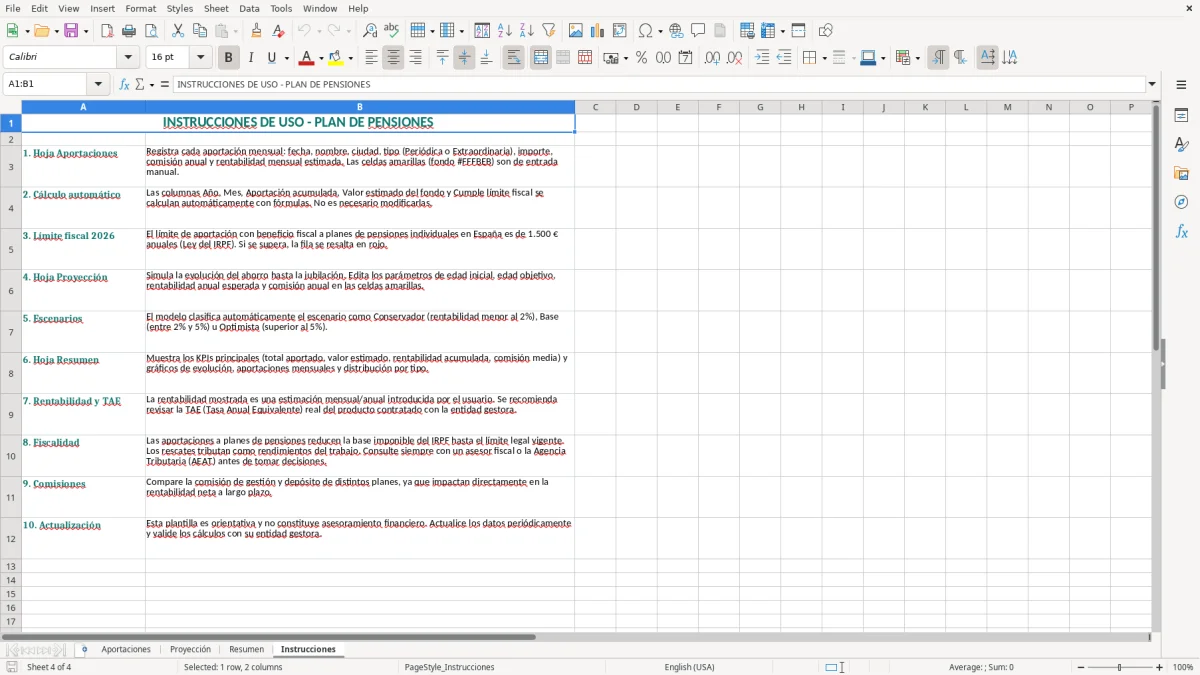Click the Clear Direct Formatting icon
The width and height of the screenshot is (1200, 675).
(x=278, y=31)
